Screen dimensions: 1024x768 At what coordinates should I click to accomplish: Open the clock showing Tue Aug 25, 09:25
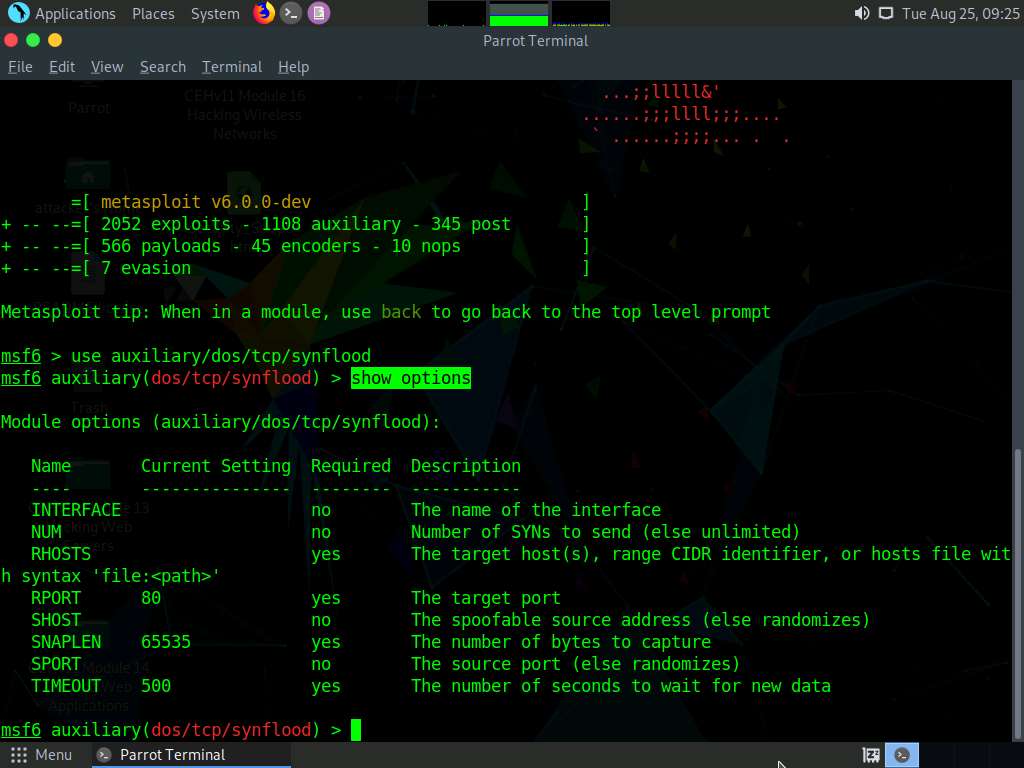[960, 14]
